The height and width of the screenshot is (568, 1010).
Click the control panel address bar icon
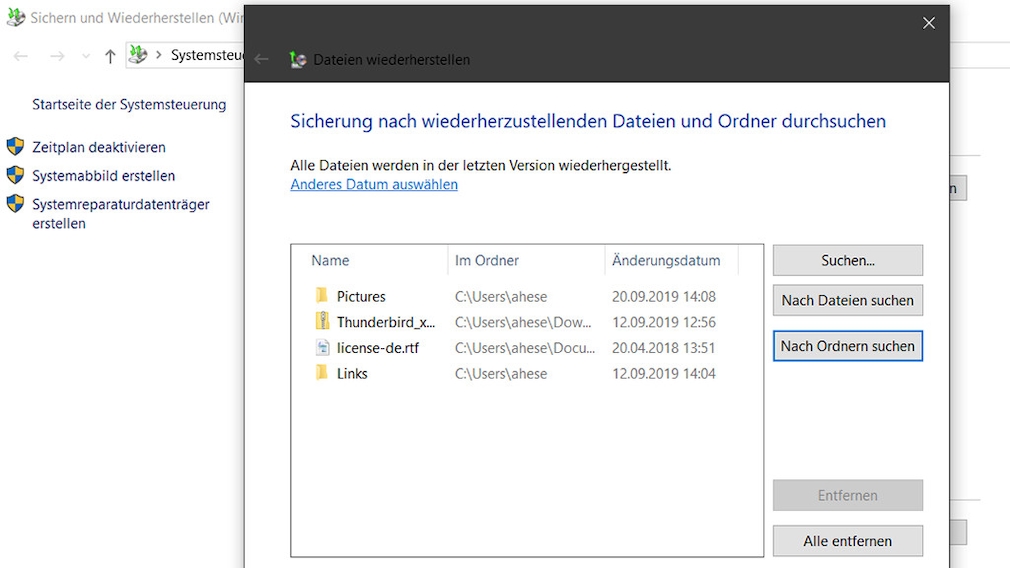pos(139,55)
